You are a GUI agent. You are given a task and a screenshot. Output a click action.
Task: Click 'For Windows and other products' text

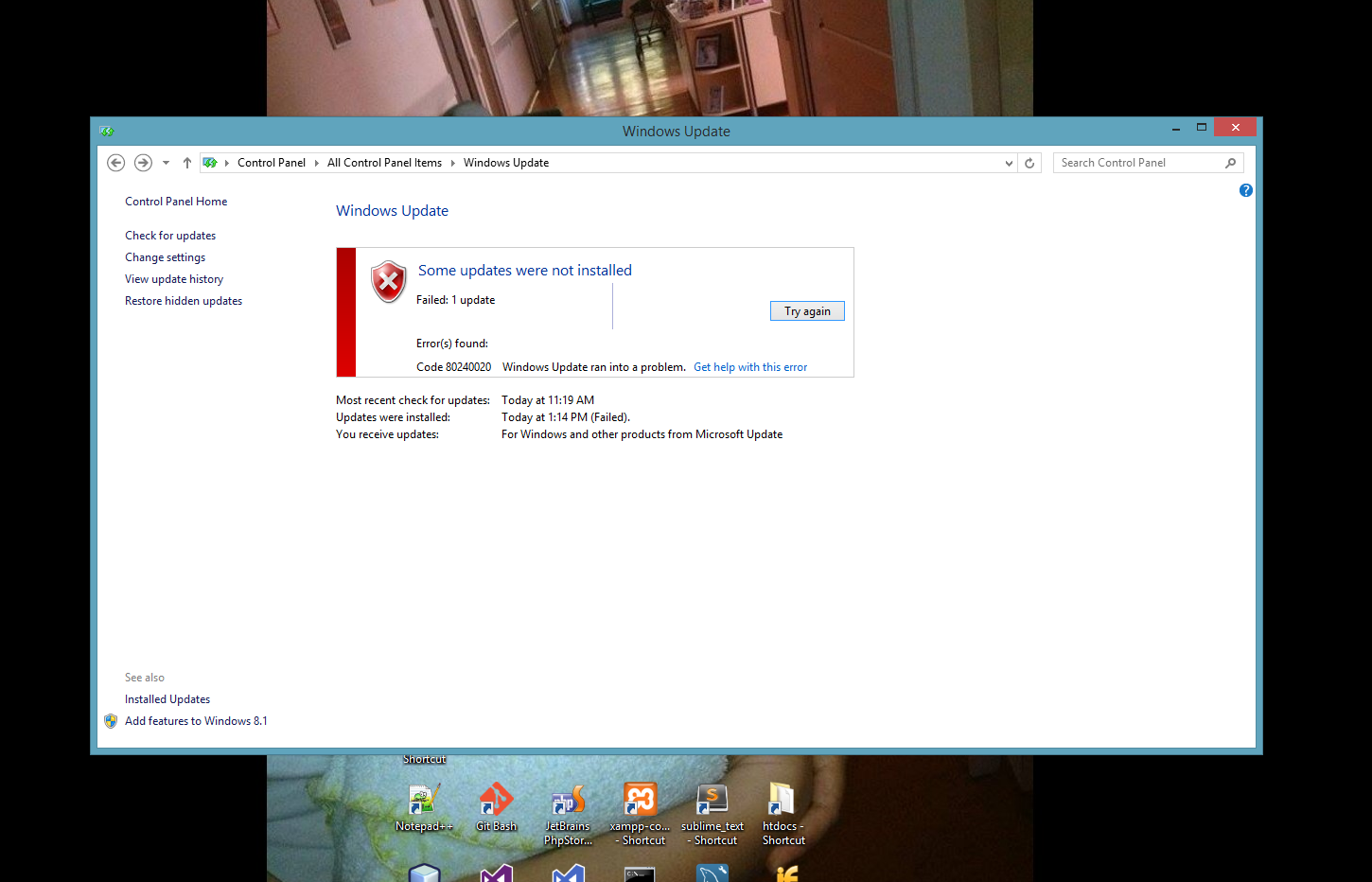642,434
